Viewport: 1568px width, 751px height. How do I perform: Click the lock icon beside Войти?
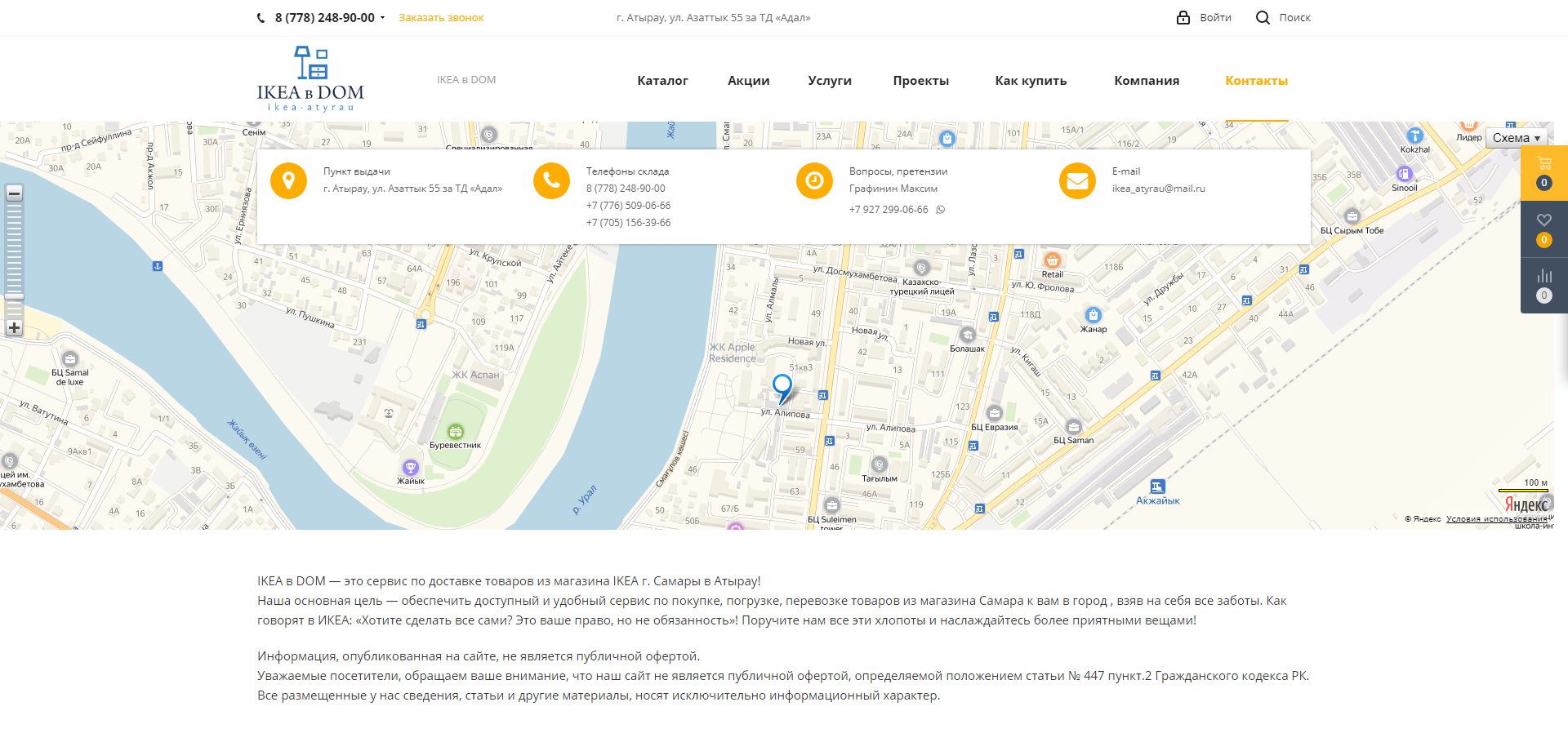pyautogui.click(x=1183, y=17)
